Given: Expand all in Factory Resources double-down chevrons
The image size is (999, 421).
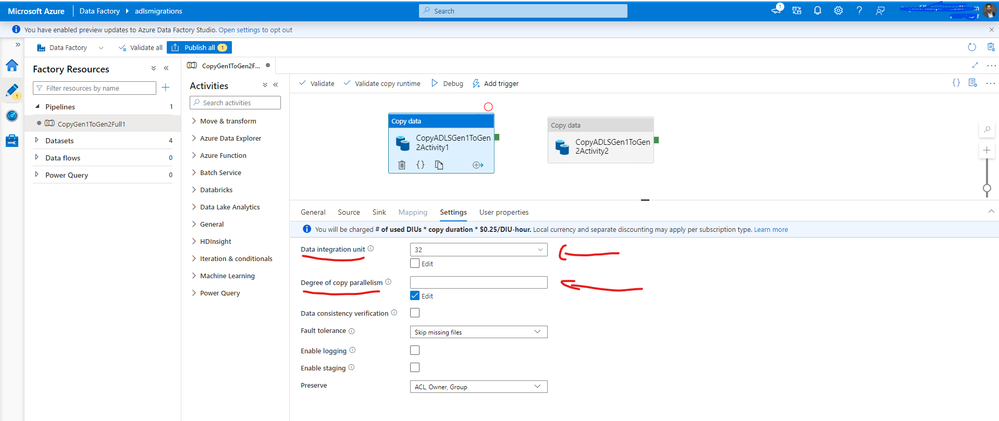Looking at the screenshot, I should pos(154,68).
